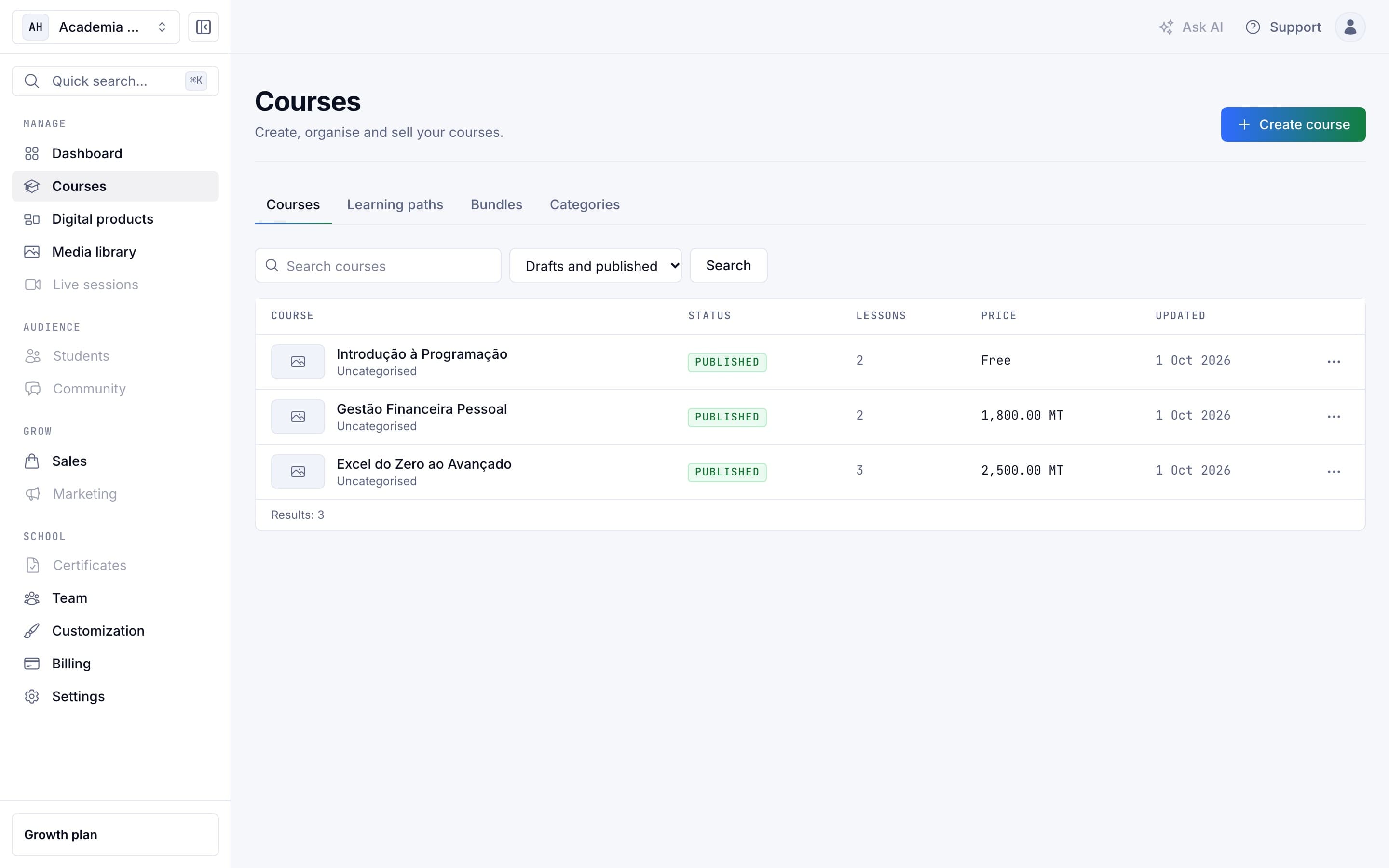This screenshot has height=868, width=1389.
Task: Switch to the Learning paths tab
Action: [395, 204]
